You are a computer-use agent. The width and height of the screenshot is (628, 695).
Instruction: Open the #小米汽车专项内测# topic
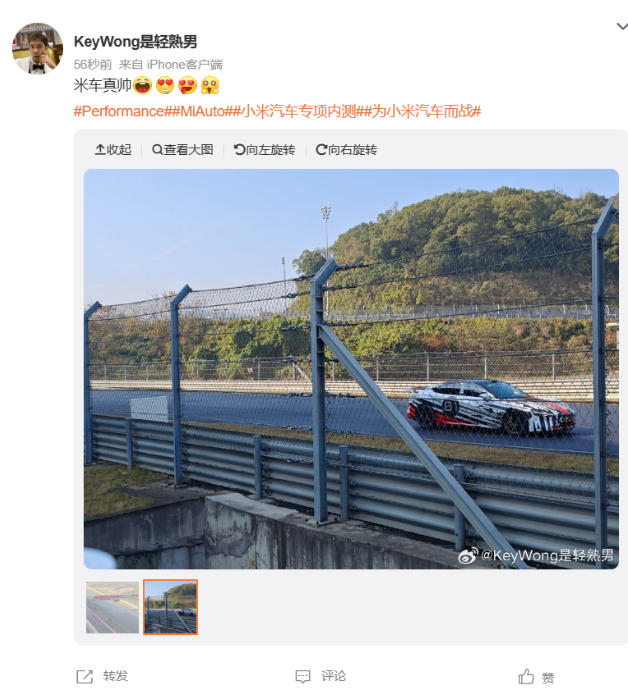tap(299, 111)
